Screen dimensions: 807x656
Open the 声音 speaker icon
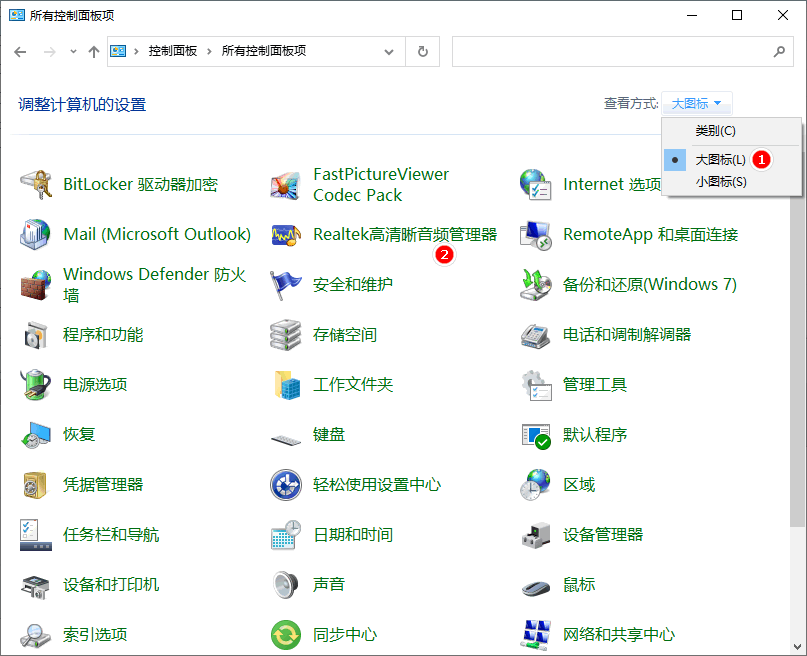(x=286, y=584)
